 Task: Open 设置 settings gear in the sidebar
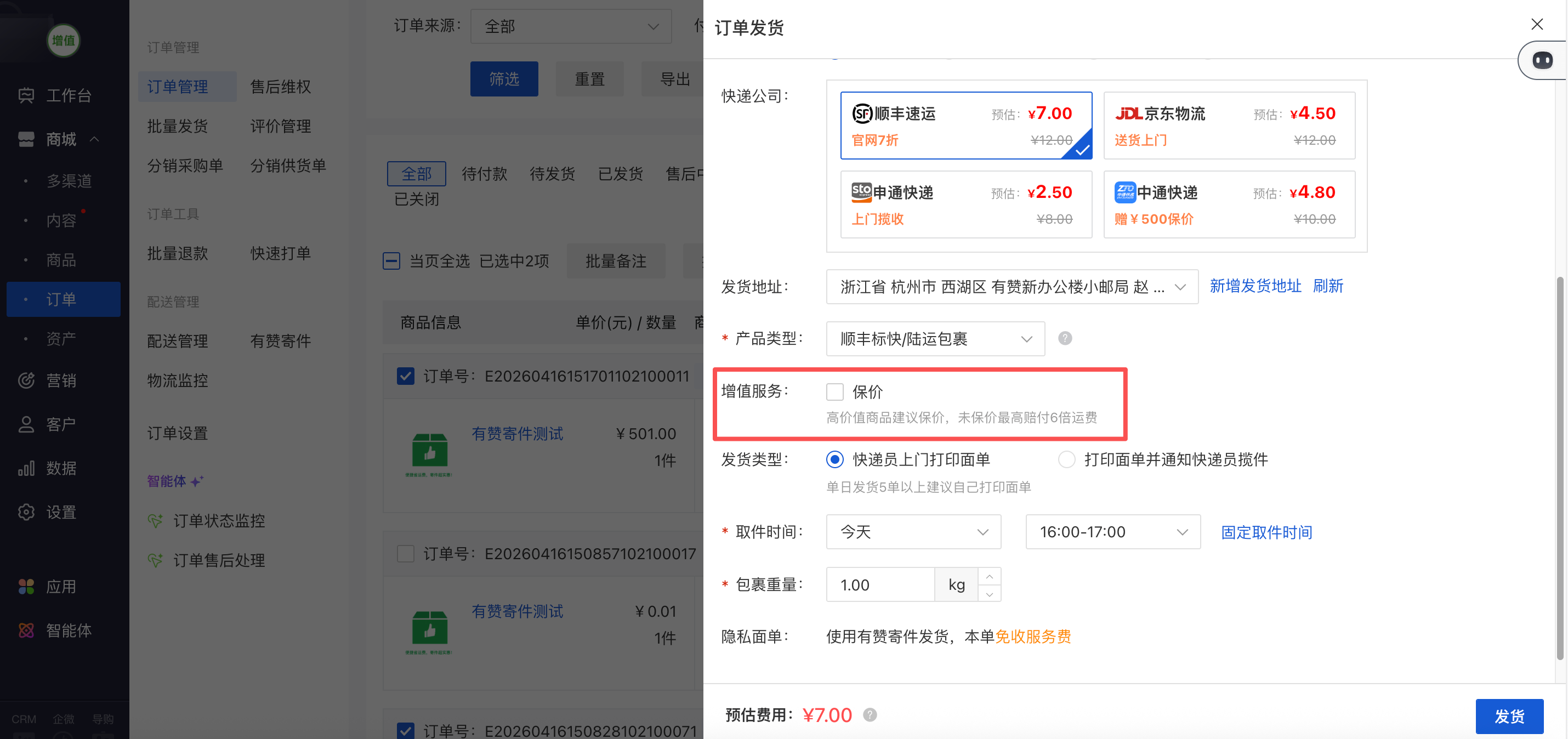(26, 512)
